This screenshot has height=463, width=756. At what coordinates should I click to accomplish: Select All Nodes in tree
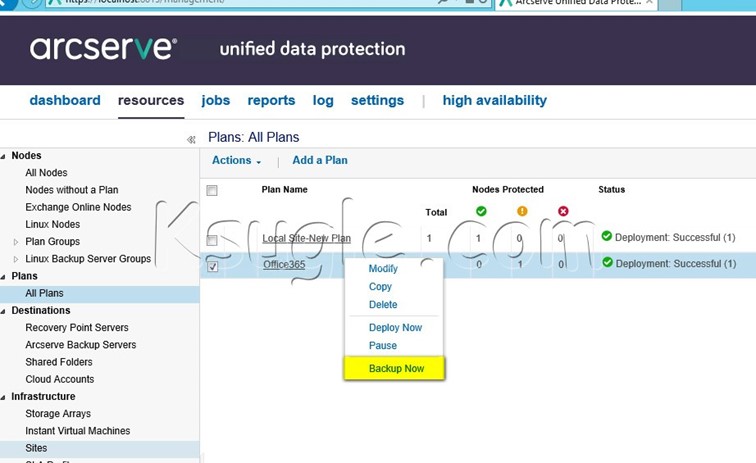coord(46,173)
